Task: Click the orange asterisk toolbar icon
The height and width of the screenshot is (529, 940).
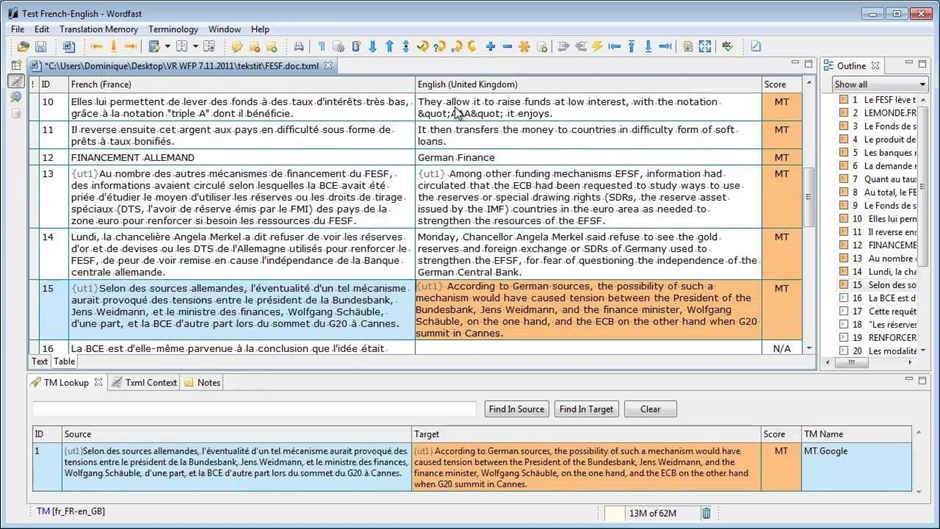Action: [x=524, y=47]
